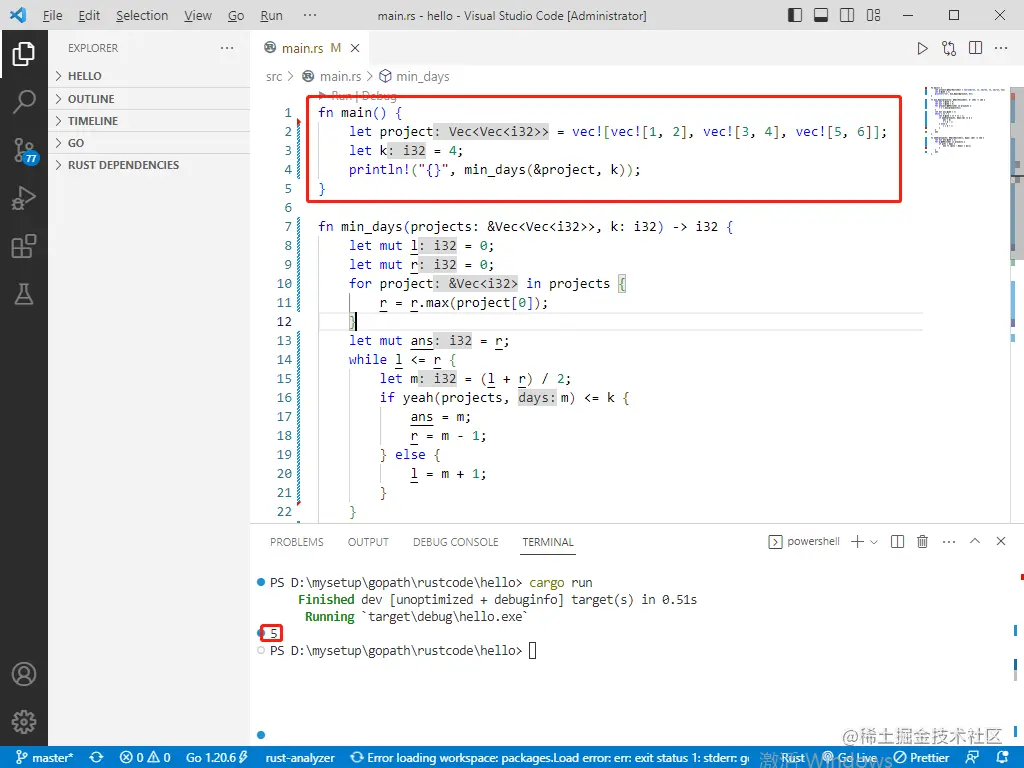This screenshot has width=1024, height=768.
Task: Expand the TIMELINE section
Action: point(150,121)
